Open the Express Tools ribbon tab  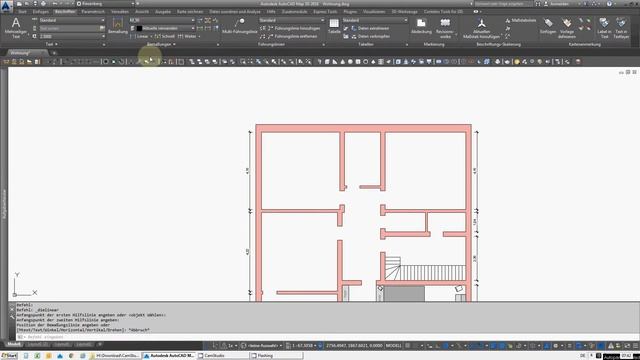[x=325, y=11]
